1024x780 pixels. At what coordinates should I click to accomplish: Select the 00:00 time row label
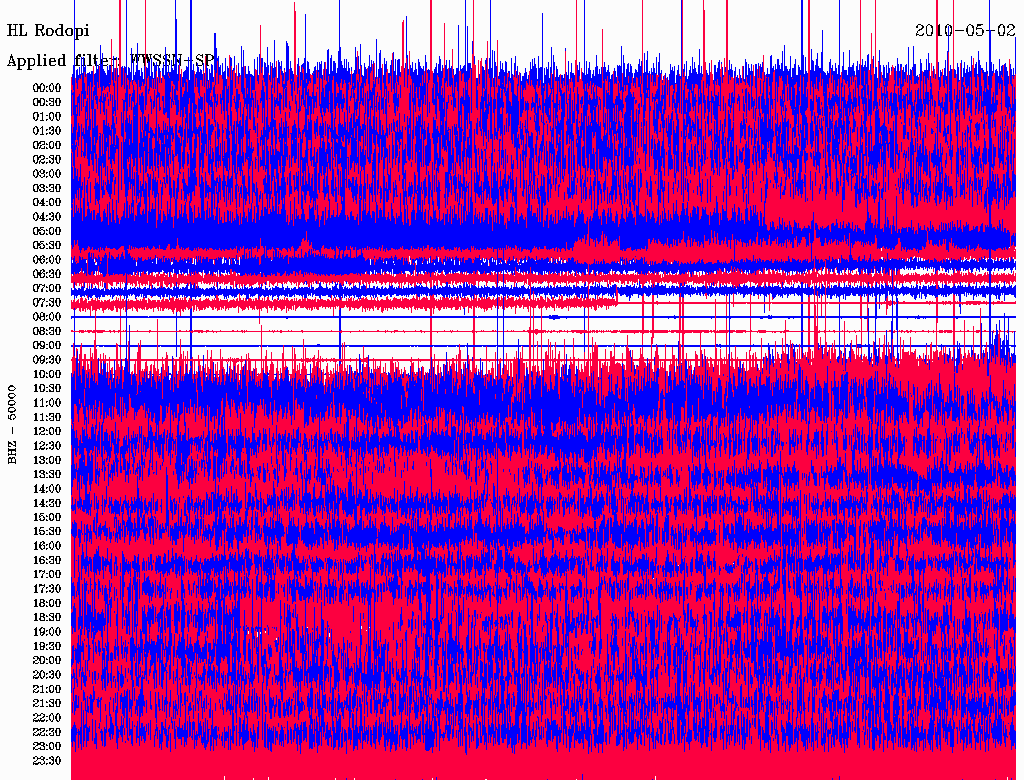click(47, 88)
